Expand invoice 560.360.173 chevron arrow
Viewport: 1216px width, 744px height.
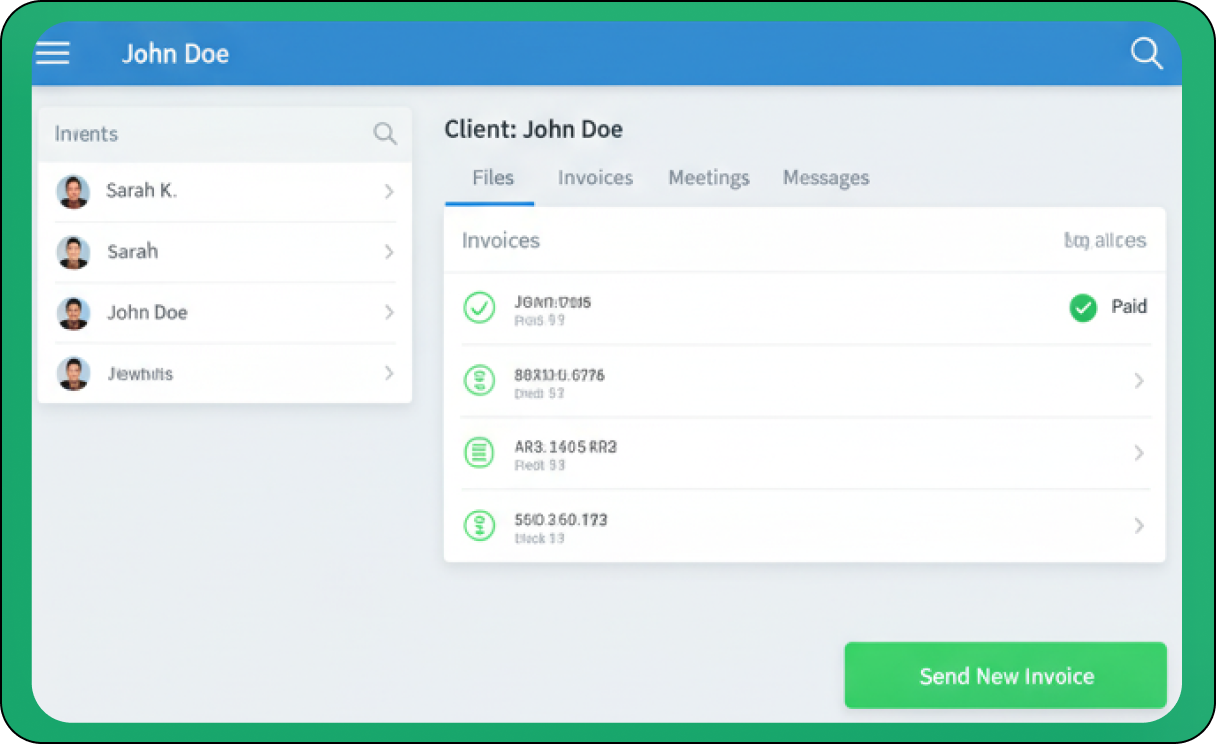tap(1138, 525)
